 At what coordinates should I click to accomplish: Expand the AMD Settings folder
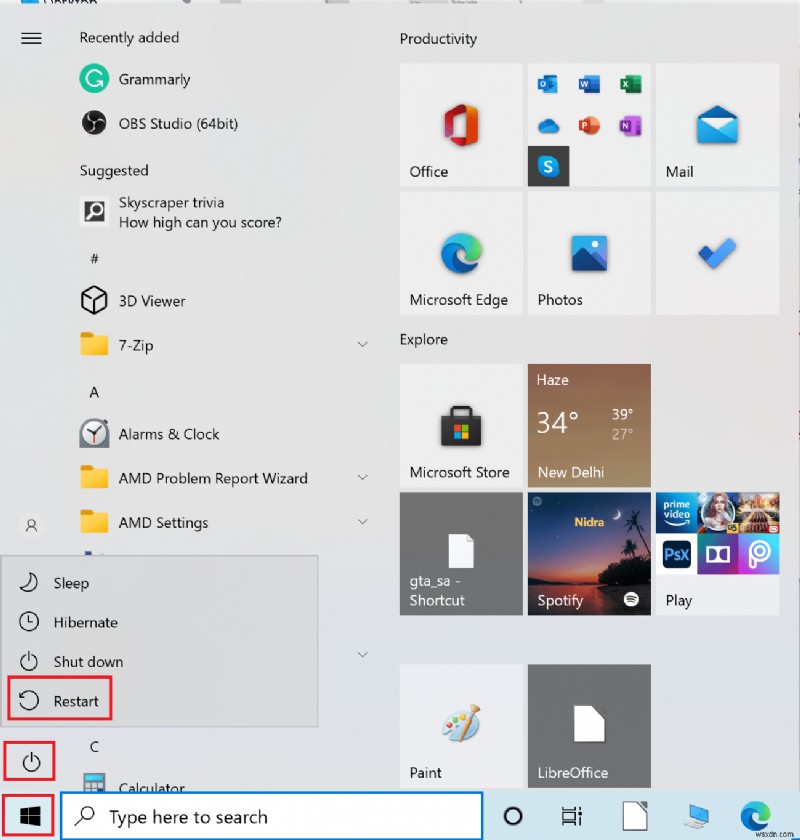362,522
